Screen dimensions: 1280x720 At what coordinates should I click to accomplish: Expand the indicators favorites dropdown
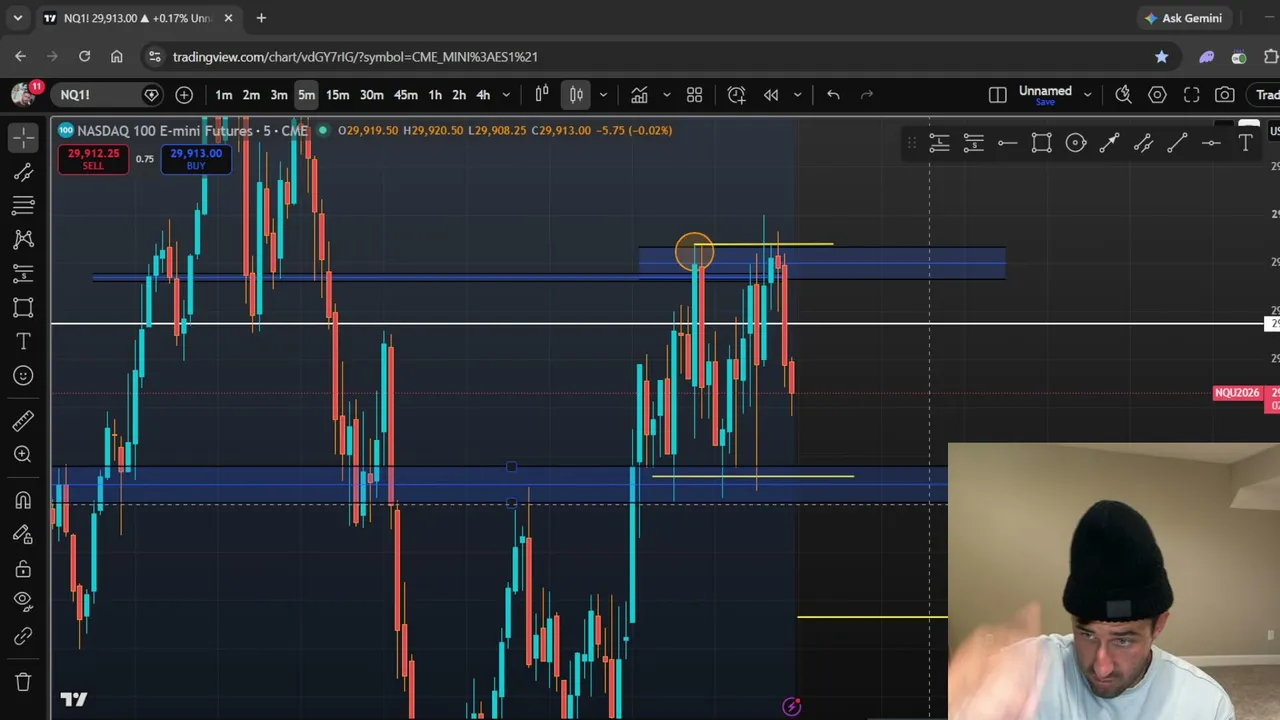point(666,95)
